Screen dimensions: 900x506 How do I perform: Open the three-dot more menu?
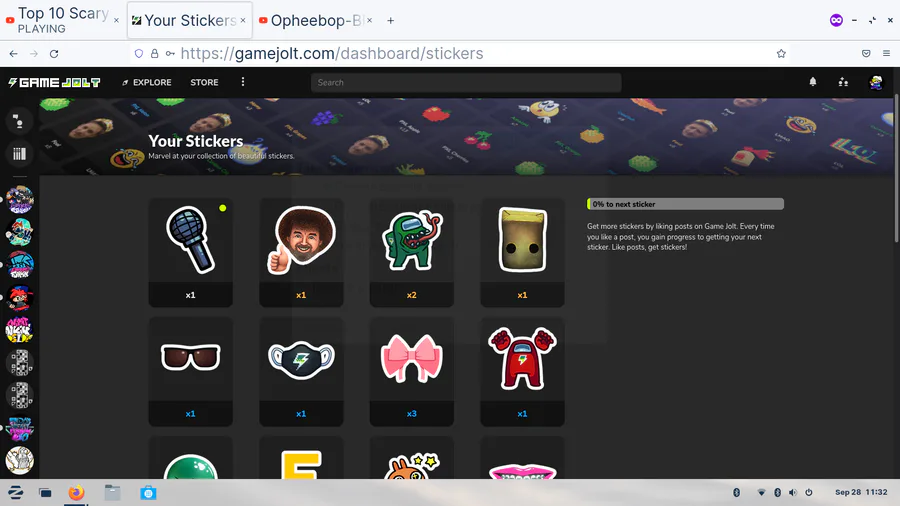(243, 82)
